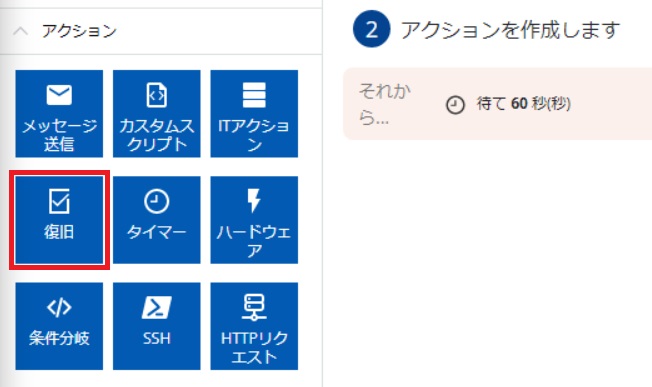Add the タイマー clock action tile

pyautogui.click(x=156, y=220)
